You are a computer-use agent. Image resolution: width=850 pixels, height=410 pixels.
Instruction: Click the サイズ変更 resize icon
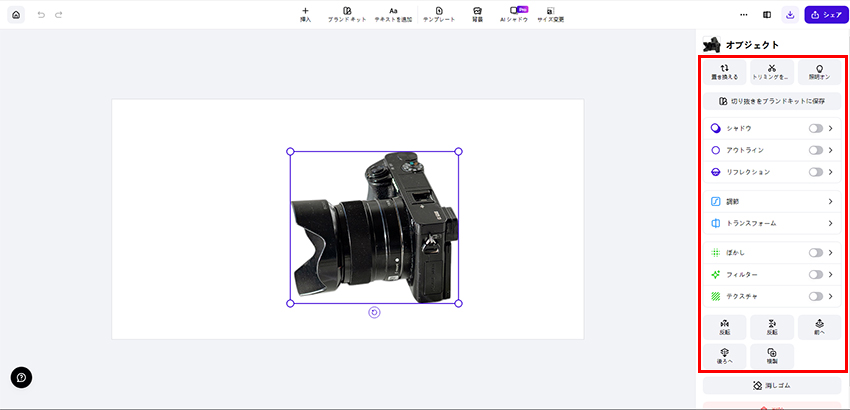550,11
